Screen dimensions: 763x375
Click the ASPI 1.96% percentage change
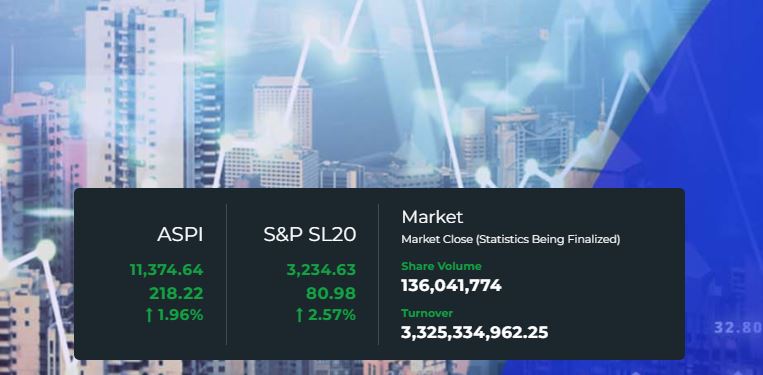click(181, 315)
